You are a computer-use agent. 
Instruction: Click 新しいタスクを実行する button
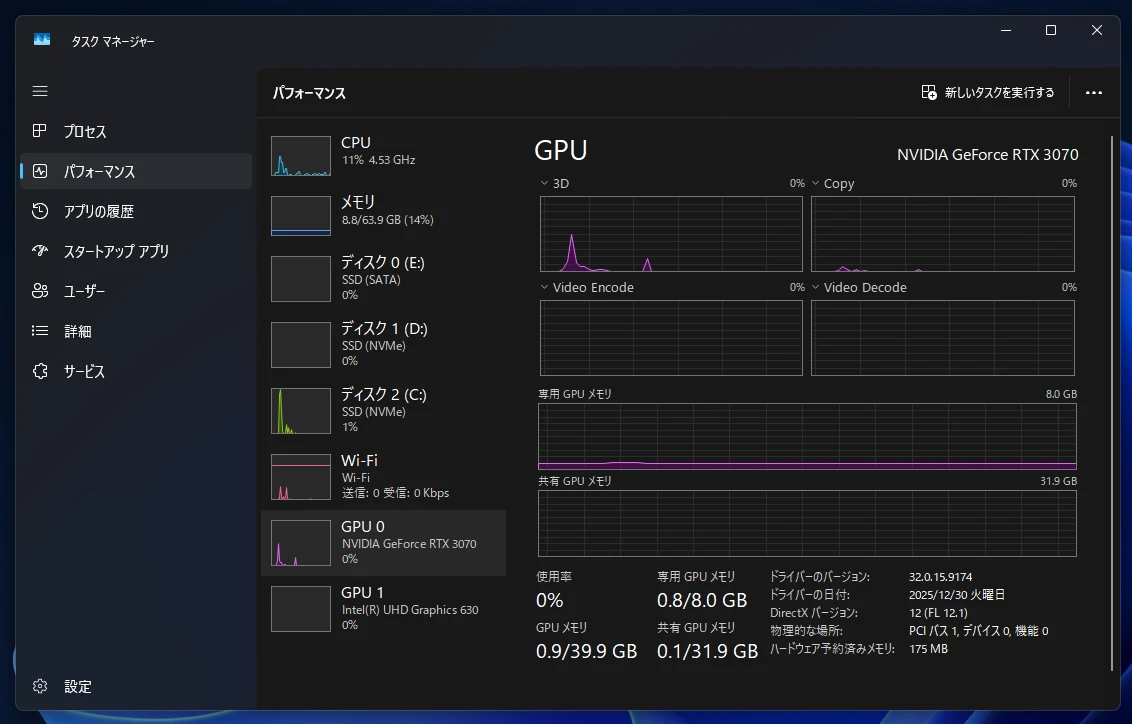click(988, 93)
